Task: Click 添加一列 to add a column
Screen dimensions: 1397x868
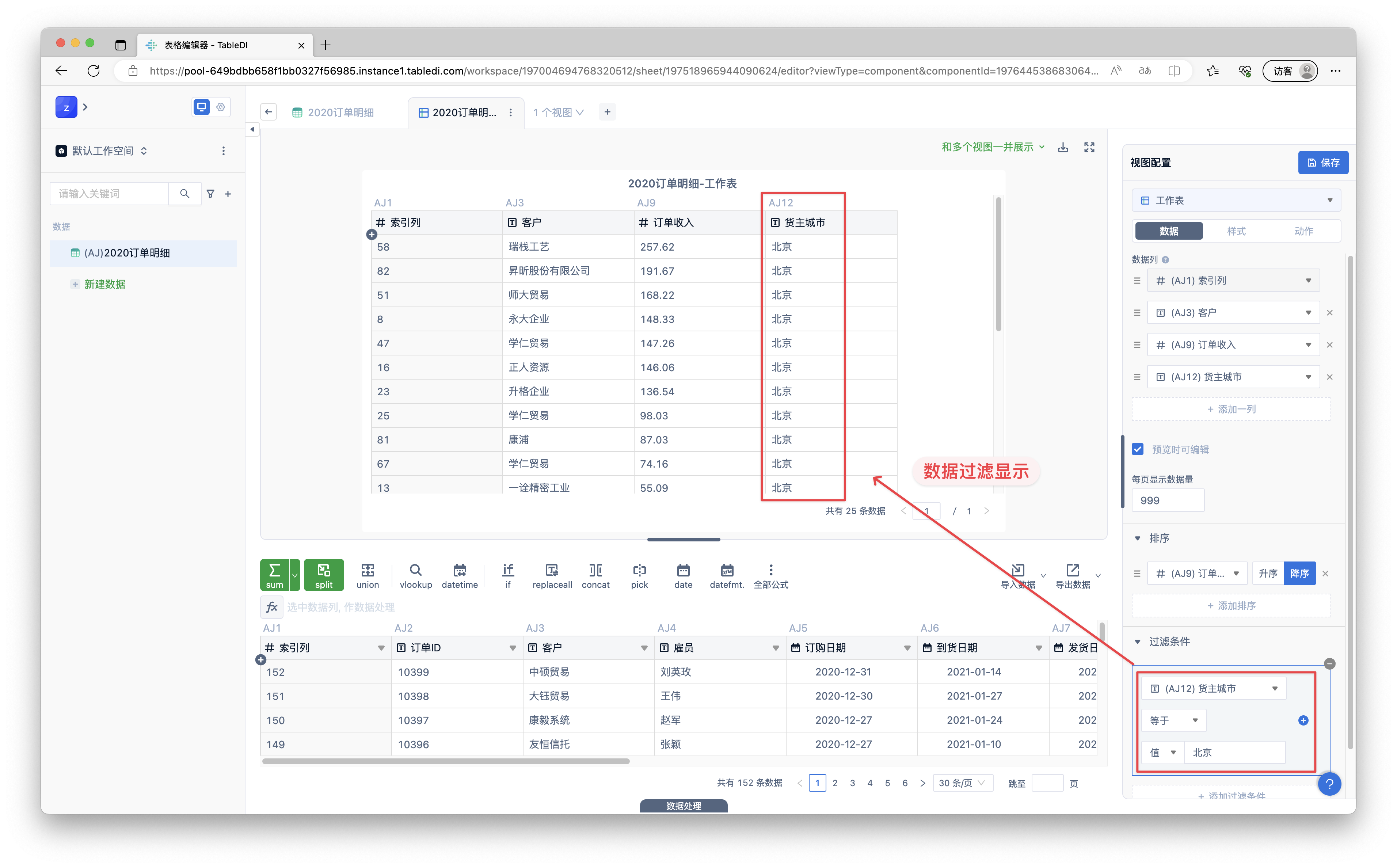Action: pos(1231,409)
